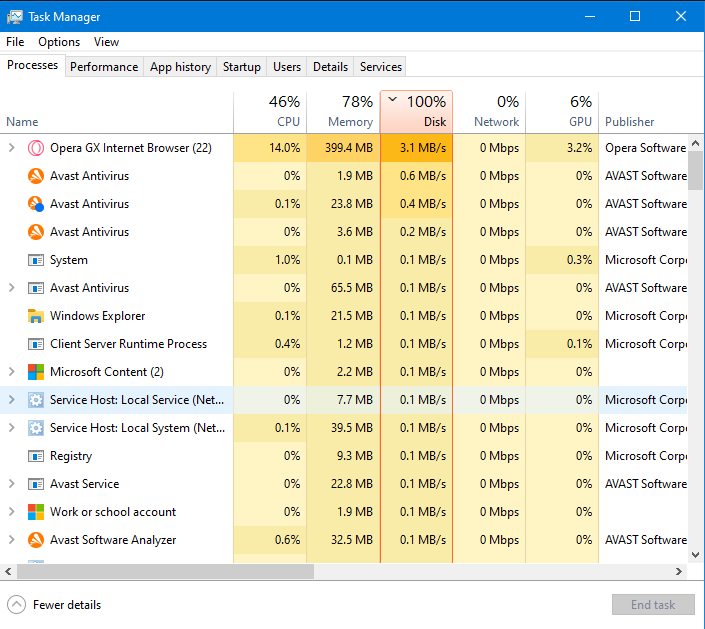705x629 pixels.
Task: Sort by the Network column header
Action: (489, 112)
